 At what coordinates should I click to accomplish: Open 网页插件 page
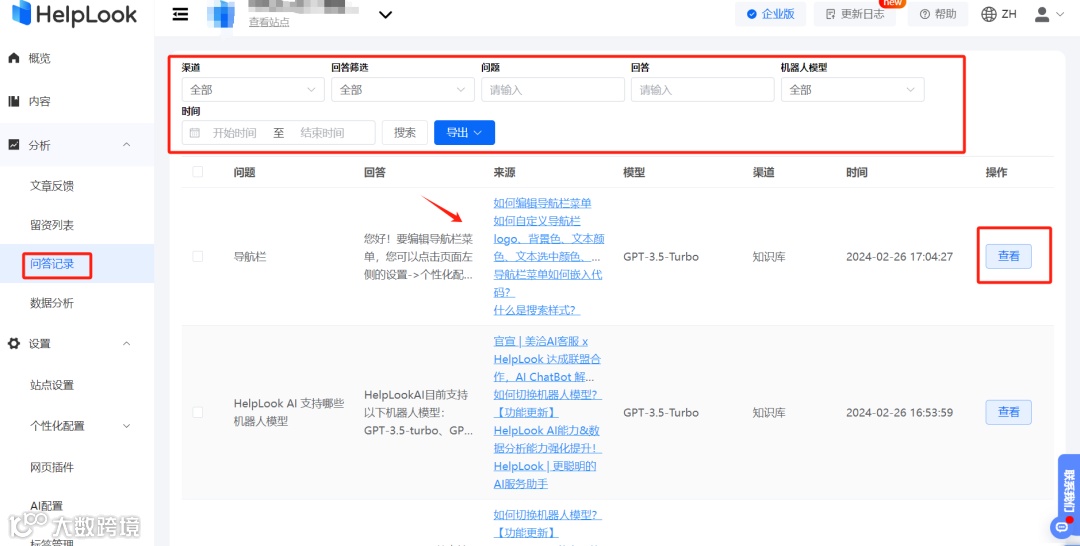(x=52, y=468)
